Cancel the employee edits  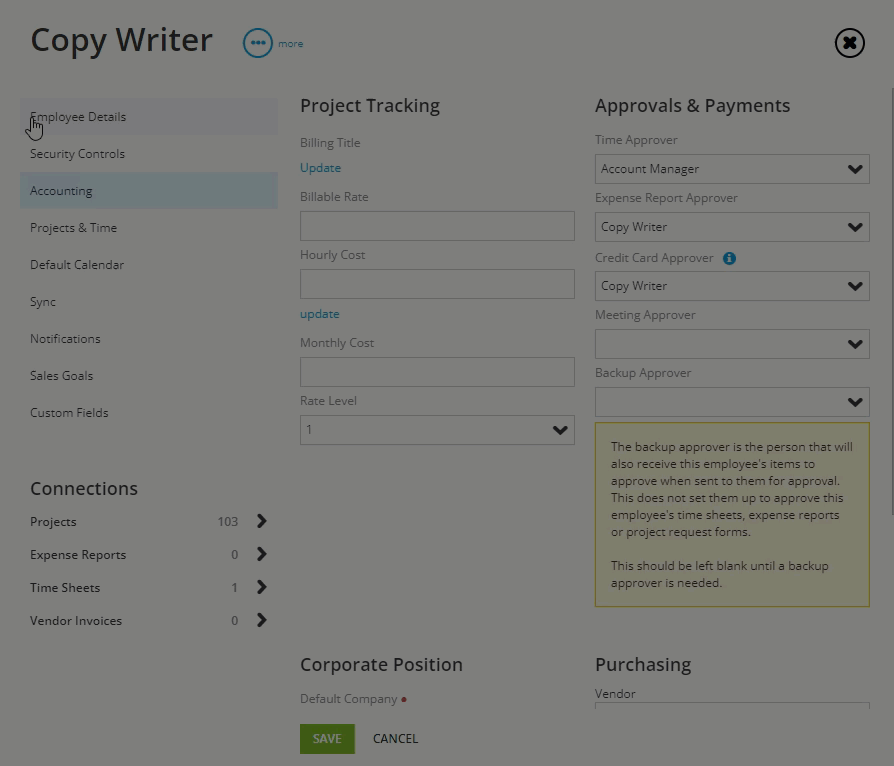(x=396, y=739)
